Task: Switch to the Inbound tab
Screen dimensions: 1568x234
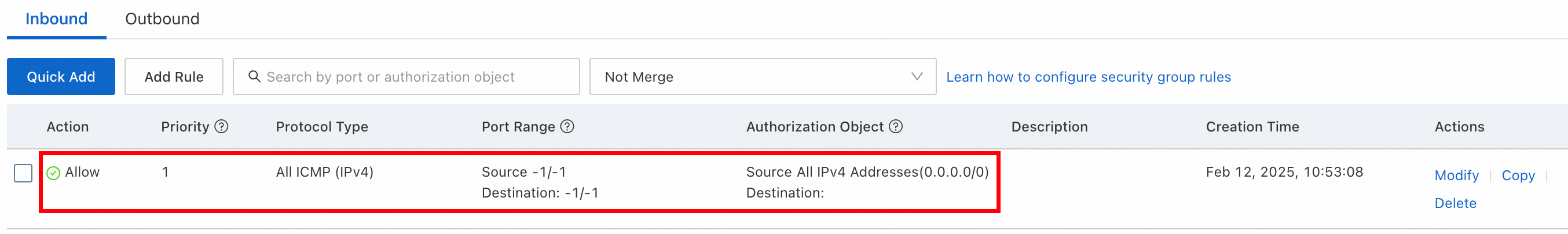Action: (x=57, y=19)
